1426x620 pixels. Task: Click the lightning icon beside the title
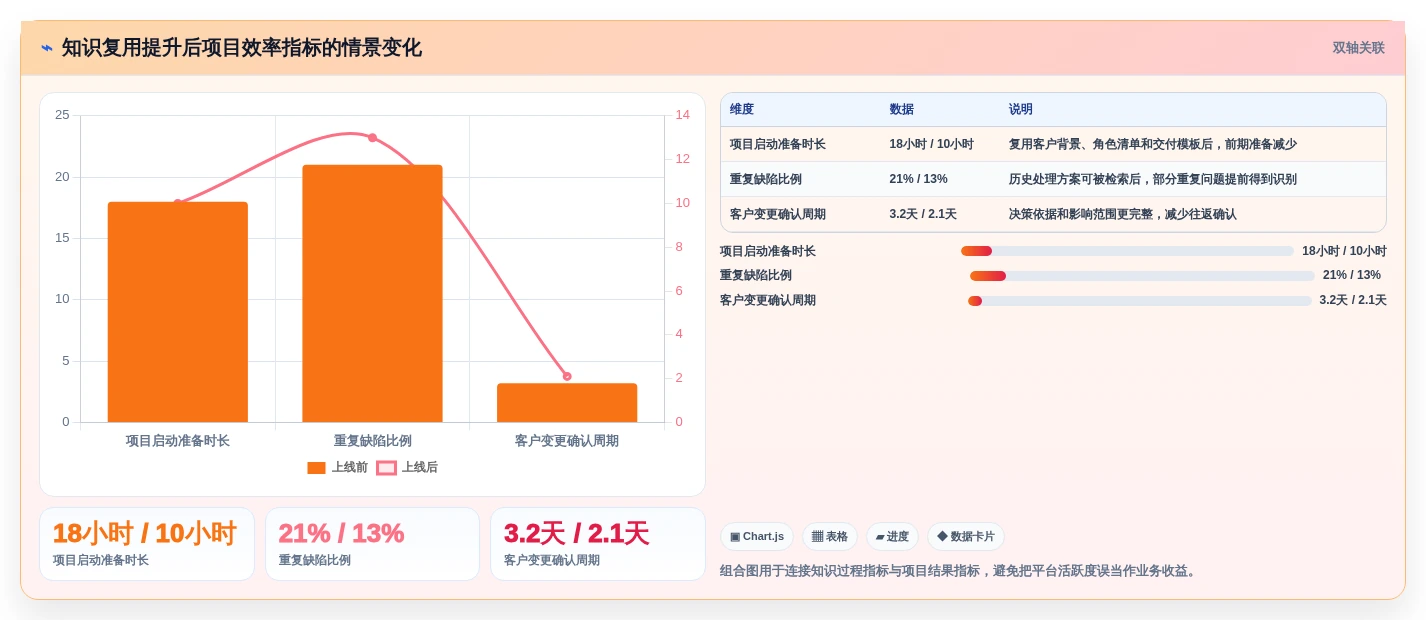pyautogui.click(x=47, y=47)
